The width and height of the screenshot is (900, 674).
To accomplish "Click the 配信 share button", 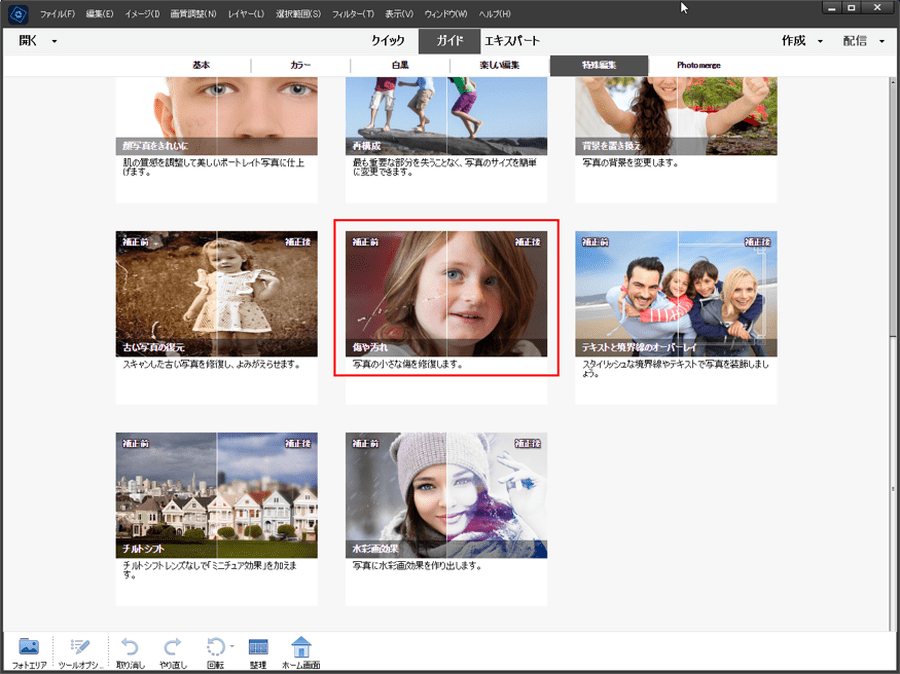I will point(855,41).
